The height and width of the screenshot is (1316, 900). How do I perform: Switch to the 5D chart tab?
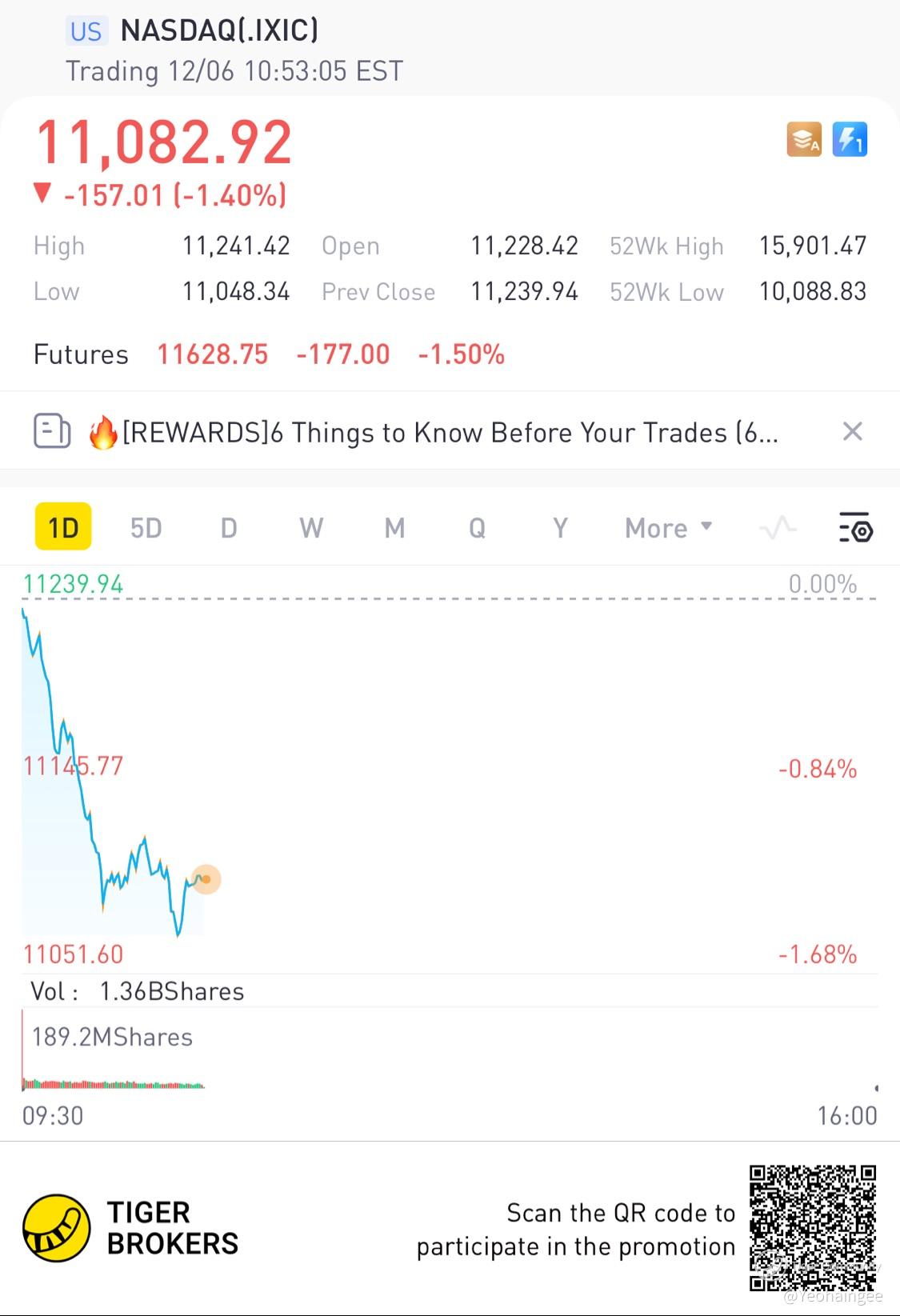coord(146,528)
